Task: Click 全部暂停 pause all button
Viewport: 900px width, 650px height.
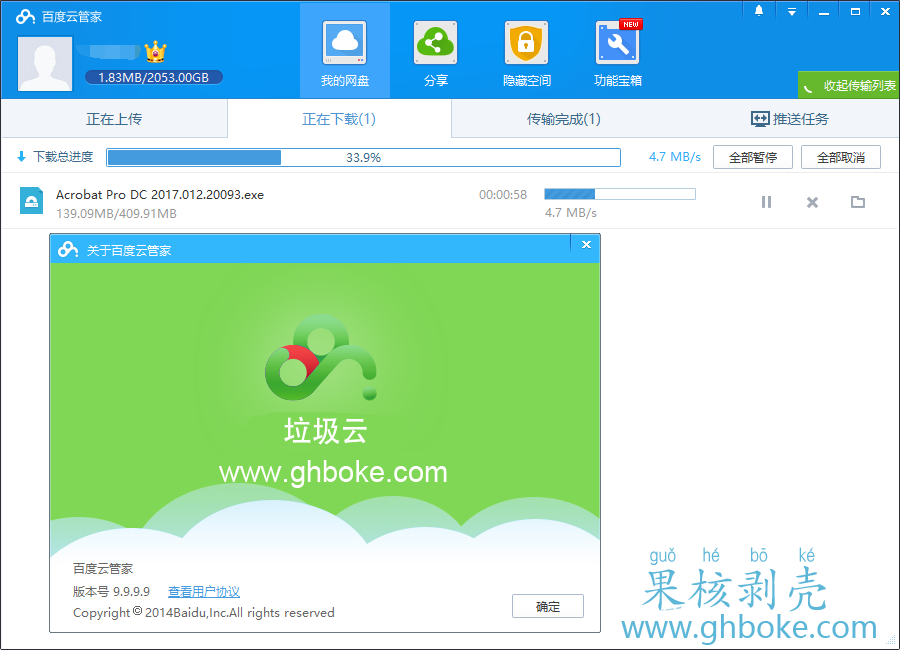Action: (x=752, y=157)
